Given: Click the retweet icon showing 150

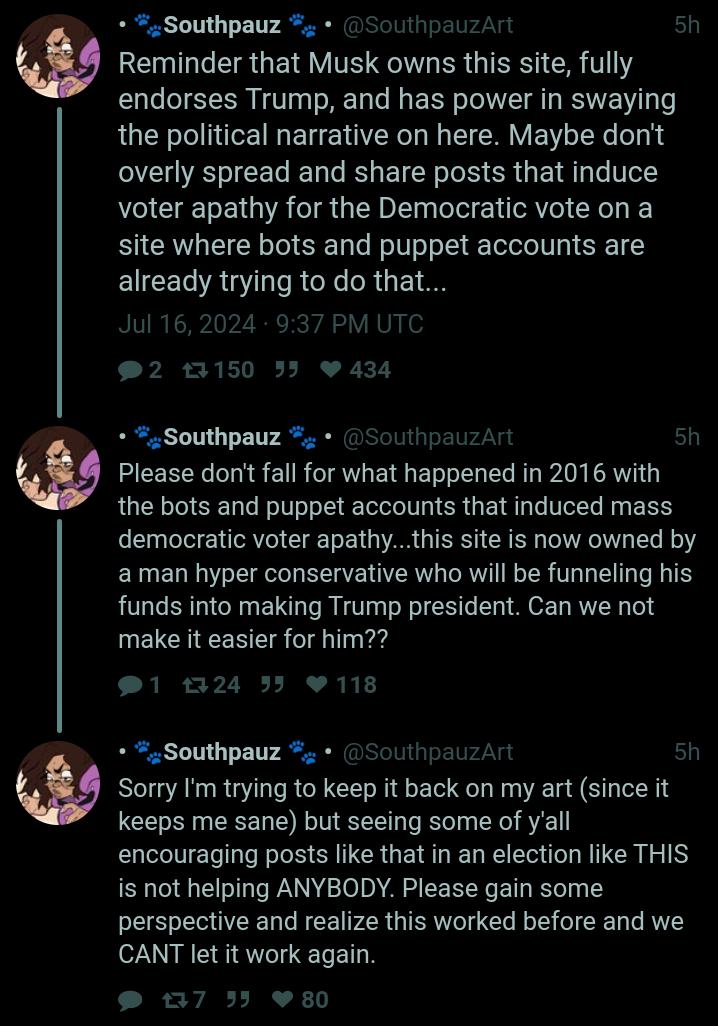Looking at the screenshot, I should coord(195,370).
